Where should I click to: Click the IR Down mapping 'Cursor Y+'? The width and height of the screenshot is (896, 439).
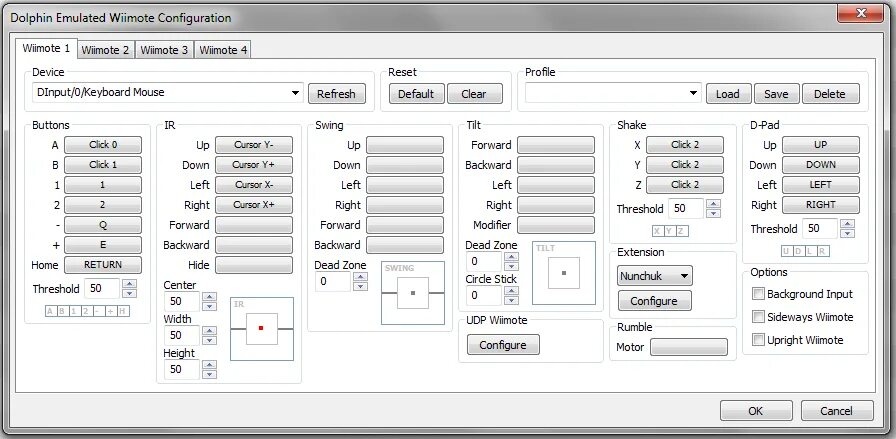(254, 165)
